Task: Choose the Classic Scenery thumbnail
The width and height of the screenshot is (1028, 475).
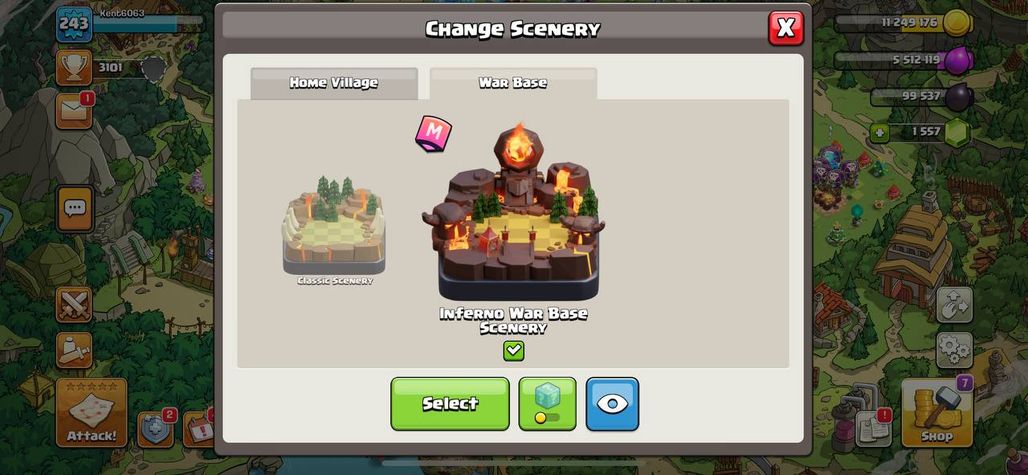Action: [x=334, y=231]
